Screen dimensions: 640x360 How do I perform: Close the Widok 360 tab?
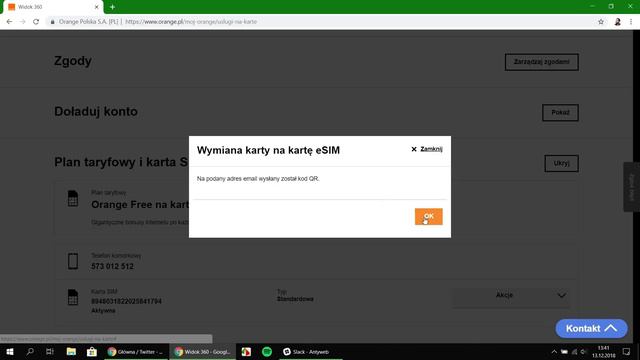96,7
